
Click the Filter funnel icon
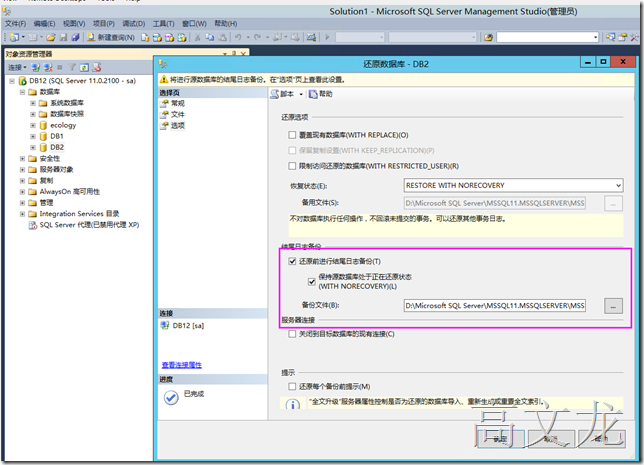[x=72, y=67]
